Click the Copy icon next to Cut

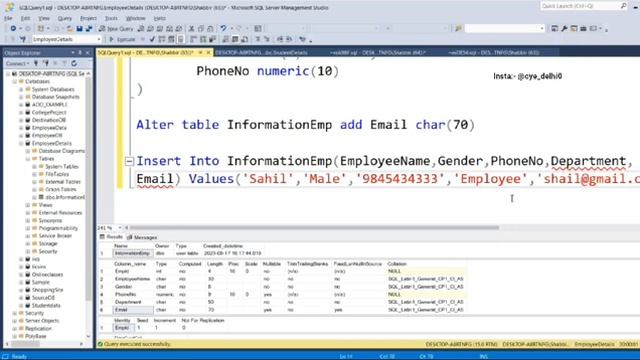(201, 29)
